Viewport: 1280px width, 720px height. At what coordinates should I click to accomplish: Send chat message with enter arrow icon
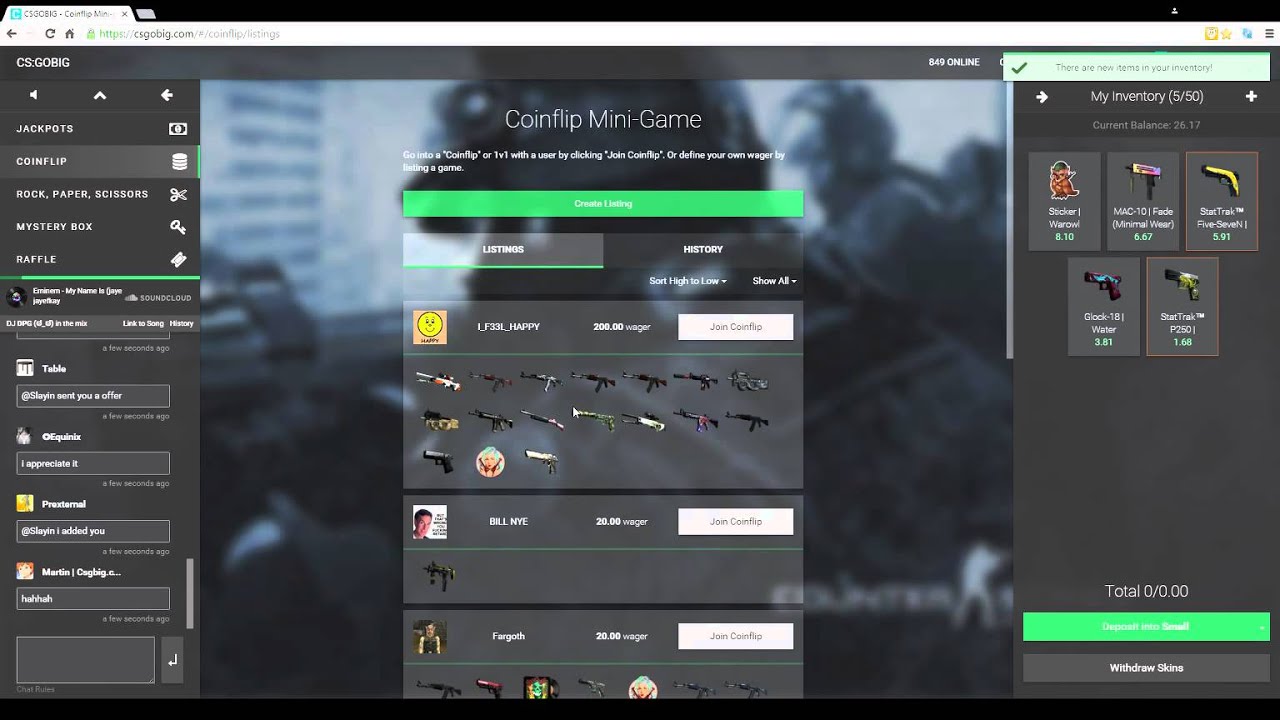172,660
